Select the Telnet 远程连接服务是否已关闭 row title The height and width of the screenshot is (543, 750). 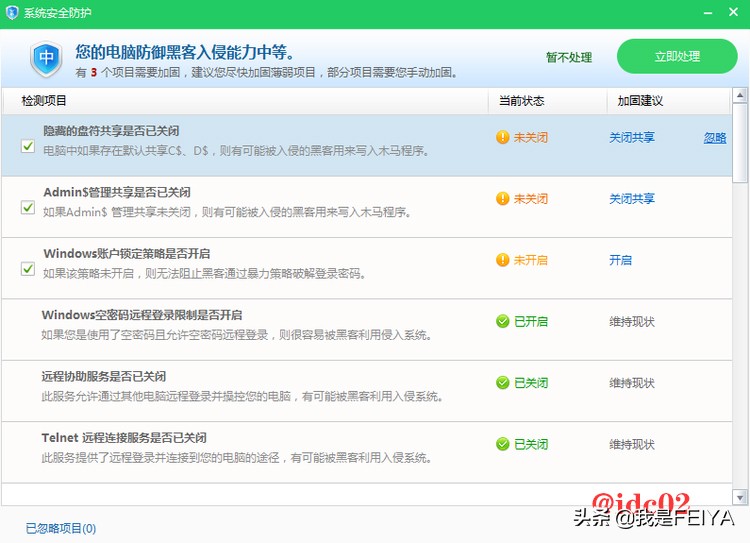tap(124, 438)
